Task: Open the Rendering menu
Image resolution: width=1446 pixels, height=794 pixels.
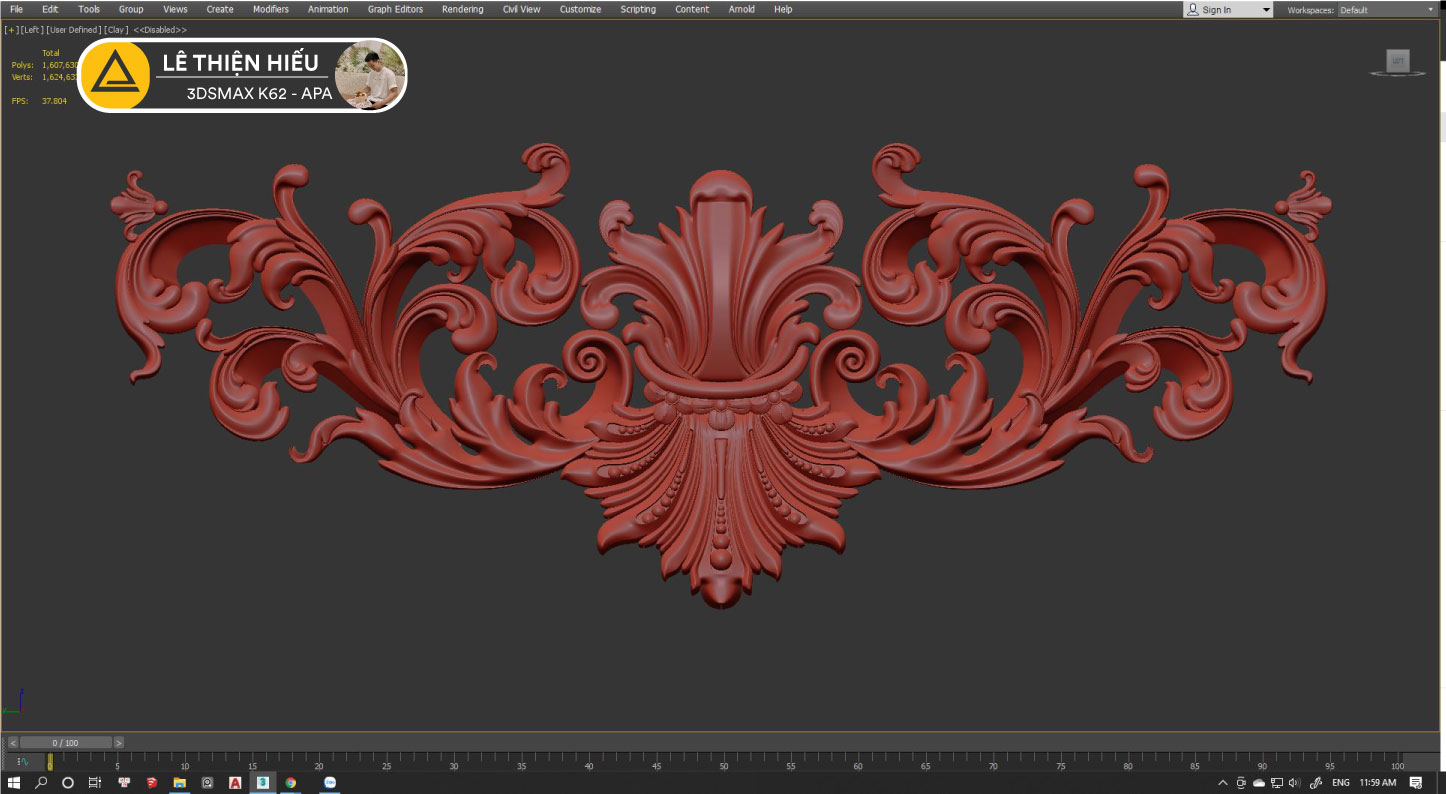Action: click(462, 9)
